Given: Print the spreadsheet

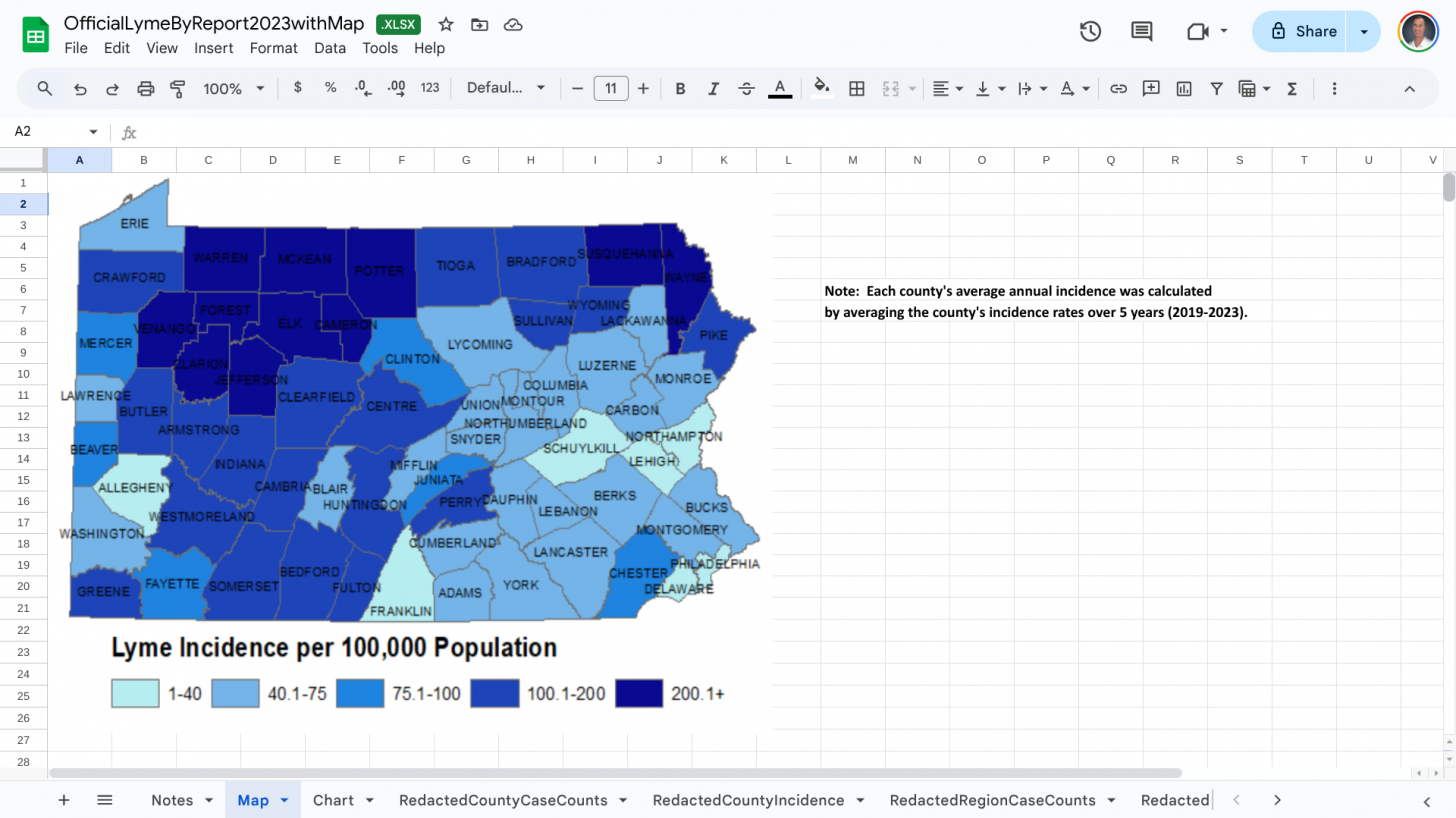Looking at the screenshot, I should point(146,88).
